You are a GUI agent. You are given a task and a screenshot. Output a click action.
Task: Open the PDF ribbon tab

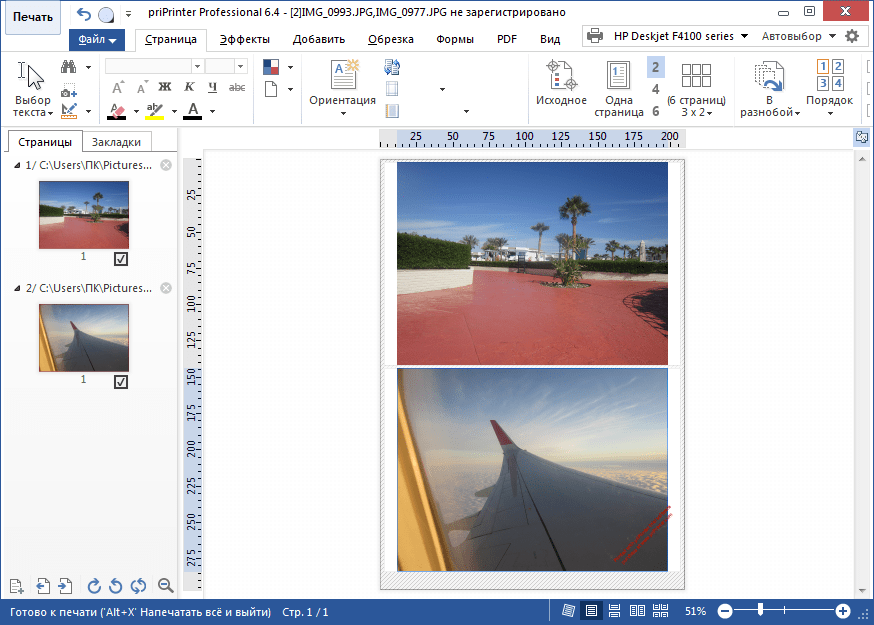[507, 39]
